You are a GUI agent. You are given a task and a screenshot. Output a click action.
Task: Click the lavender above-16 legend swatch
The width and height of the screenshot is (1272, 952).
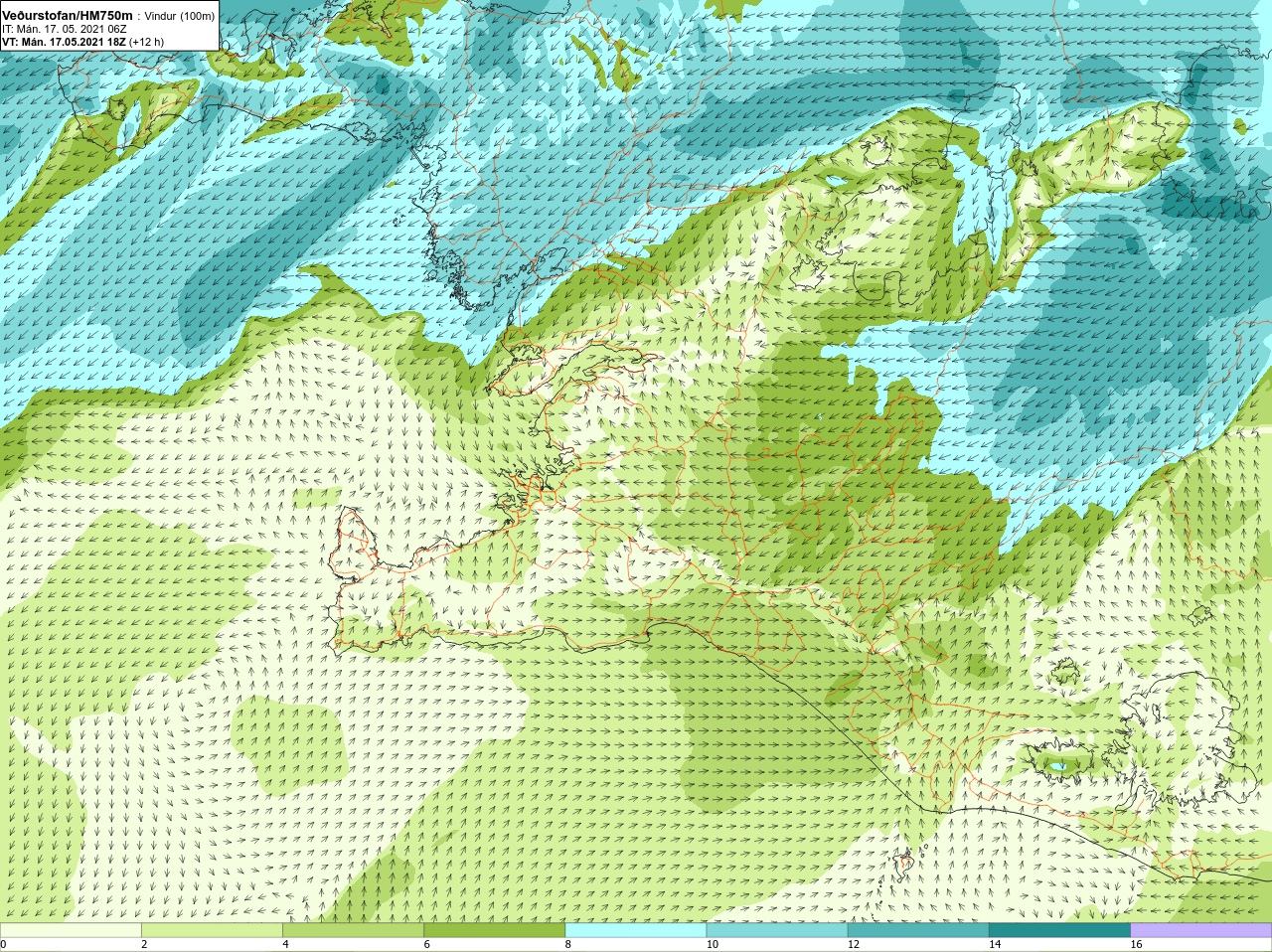[x=1201, y=930]
